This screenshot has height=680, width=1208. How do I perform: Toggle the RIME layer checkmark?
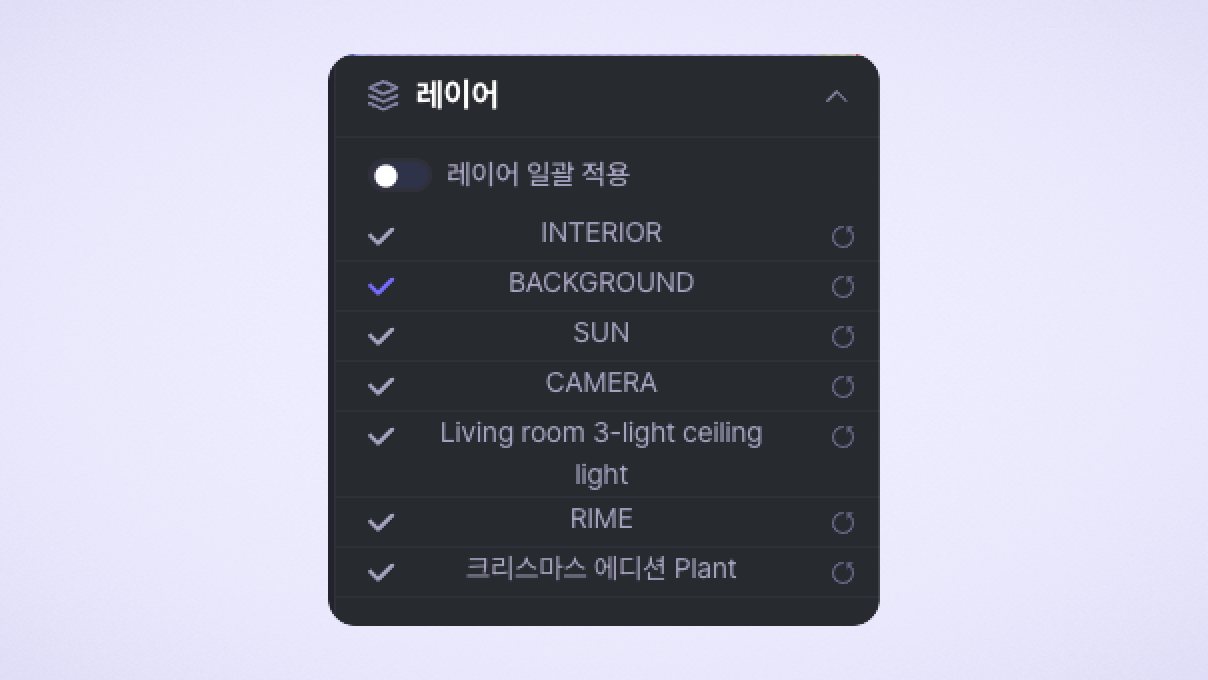(381, 522)
